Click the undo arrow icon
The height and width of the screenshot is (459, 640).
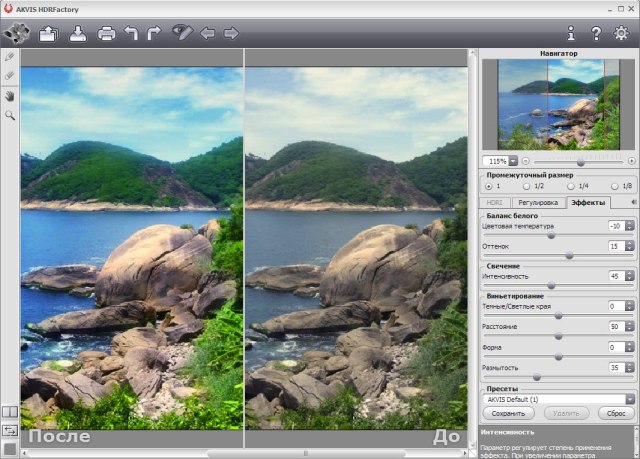130,34
